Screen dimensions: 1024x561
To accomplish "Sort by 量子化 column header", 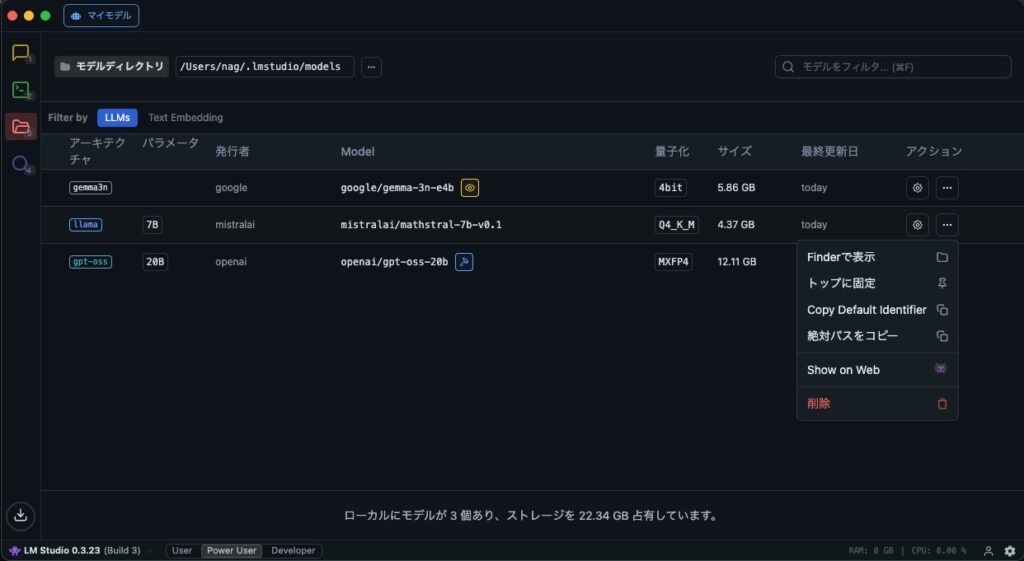I will tap(672, 152).
